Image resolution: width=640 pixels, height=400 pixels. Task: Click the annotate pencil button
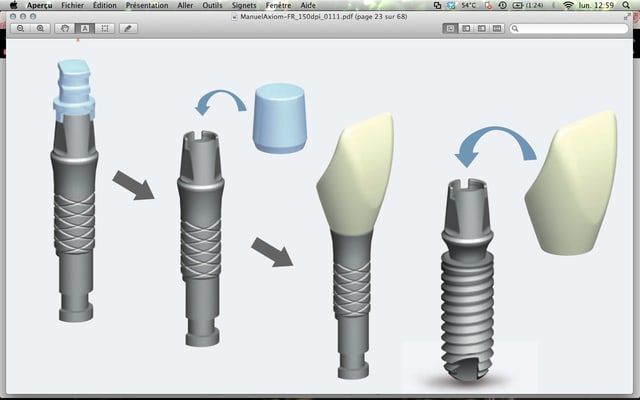(129, 29)
